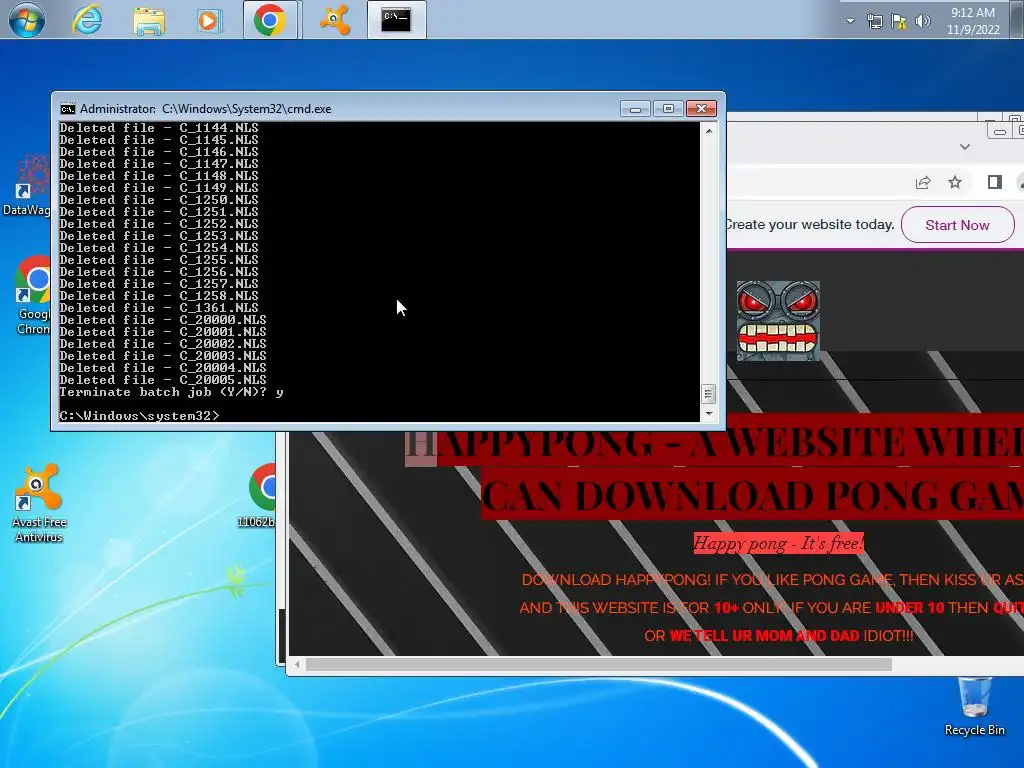Click 'Deleted file - C_20005.NLS' line

[x=163, y=379]
